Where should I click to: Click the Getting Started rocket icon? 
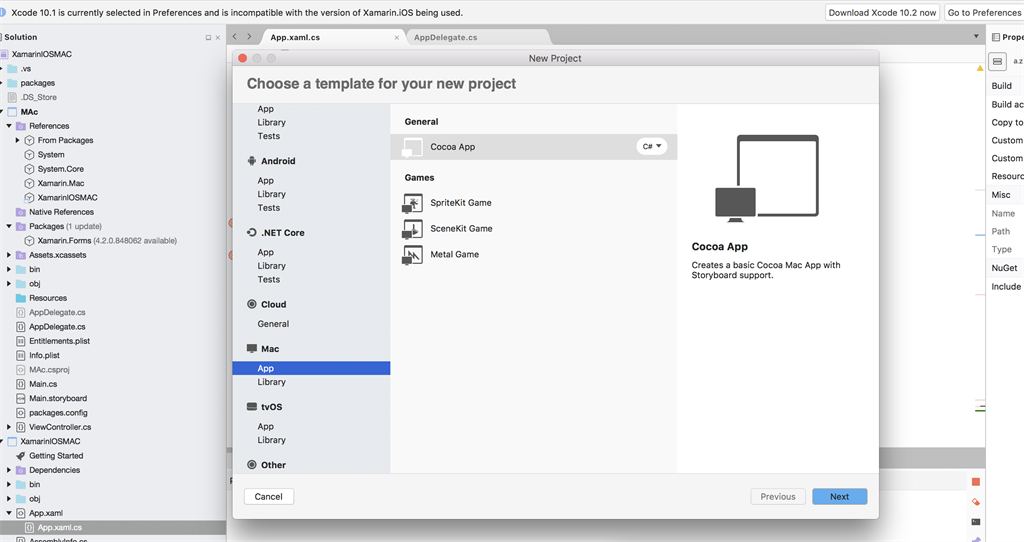[21, 456]
